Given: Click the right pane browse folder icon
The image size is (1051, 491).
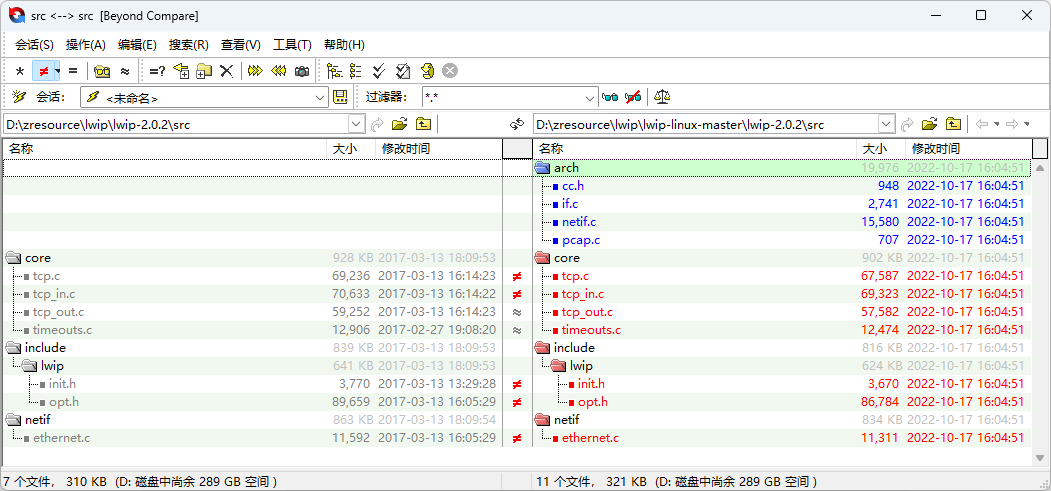Looking at the screenshot, I should click(x=930, y=124).
